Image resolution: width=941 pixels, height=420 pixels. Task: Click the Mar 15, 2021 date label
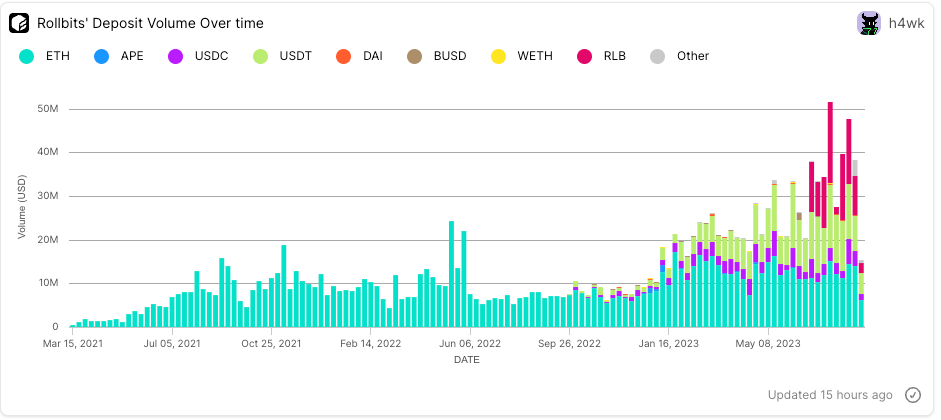(73, 344)
